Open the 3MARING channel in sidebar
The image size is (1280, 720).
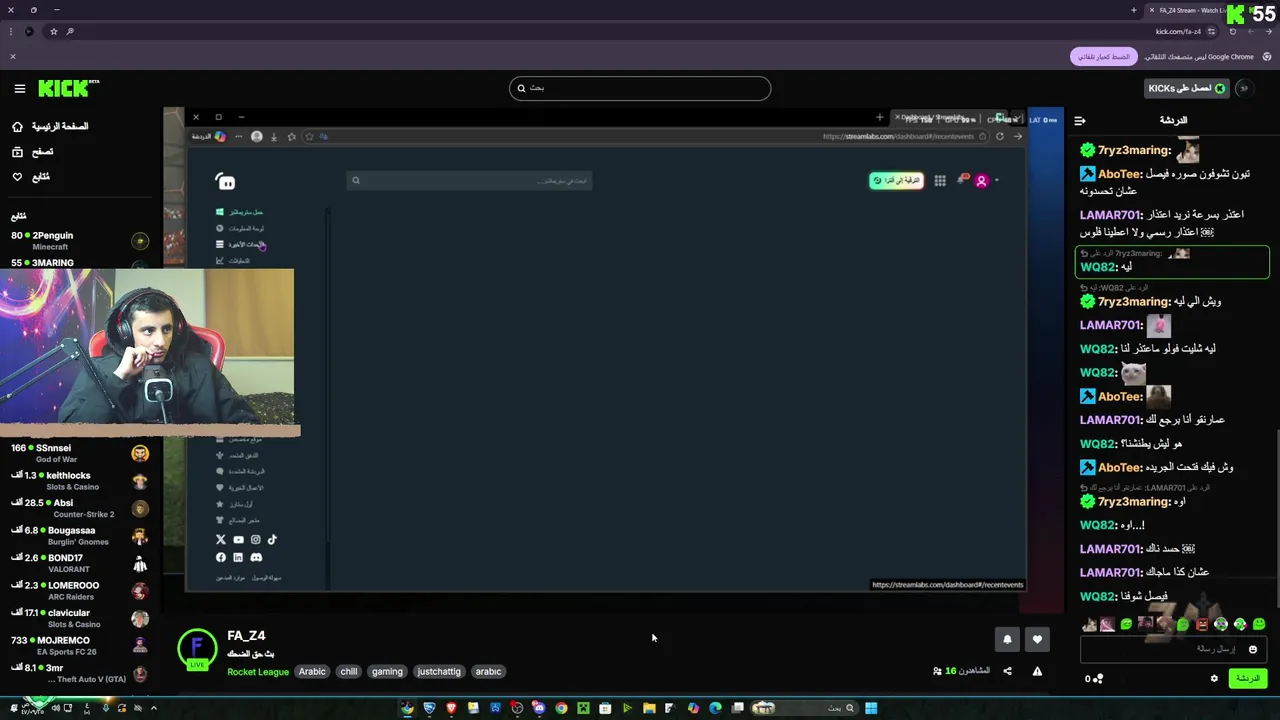78,263
